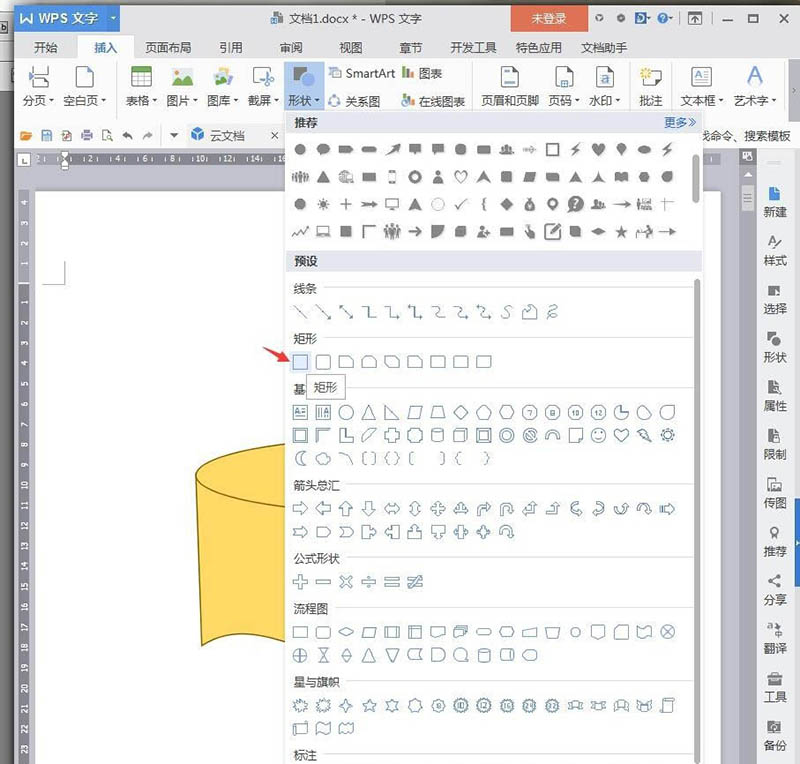Open the 审阅 review tab
The height and width of the screenshot is (764, 800).
click(x=291, y=47)
